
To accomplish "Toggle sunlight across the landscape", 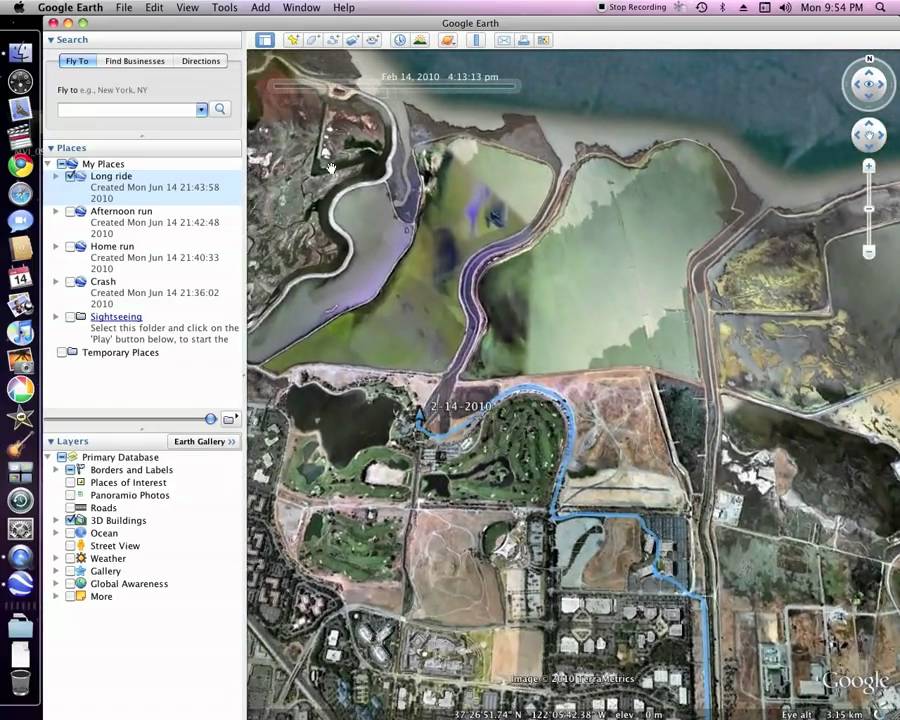I will [x=420, y=40].
